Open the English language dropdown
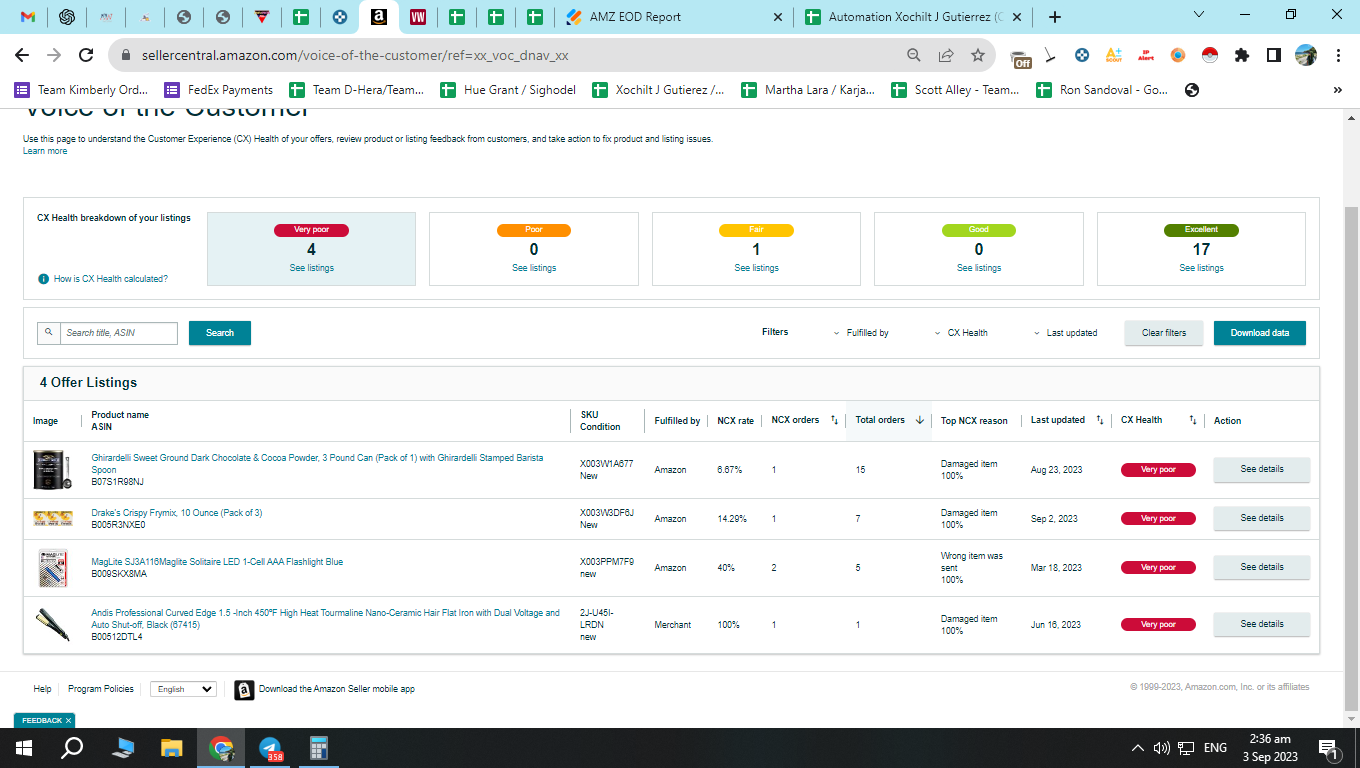1360x768 pixels. click(183, 689)
